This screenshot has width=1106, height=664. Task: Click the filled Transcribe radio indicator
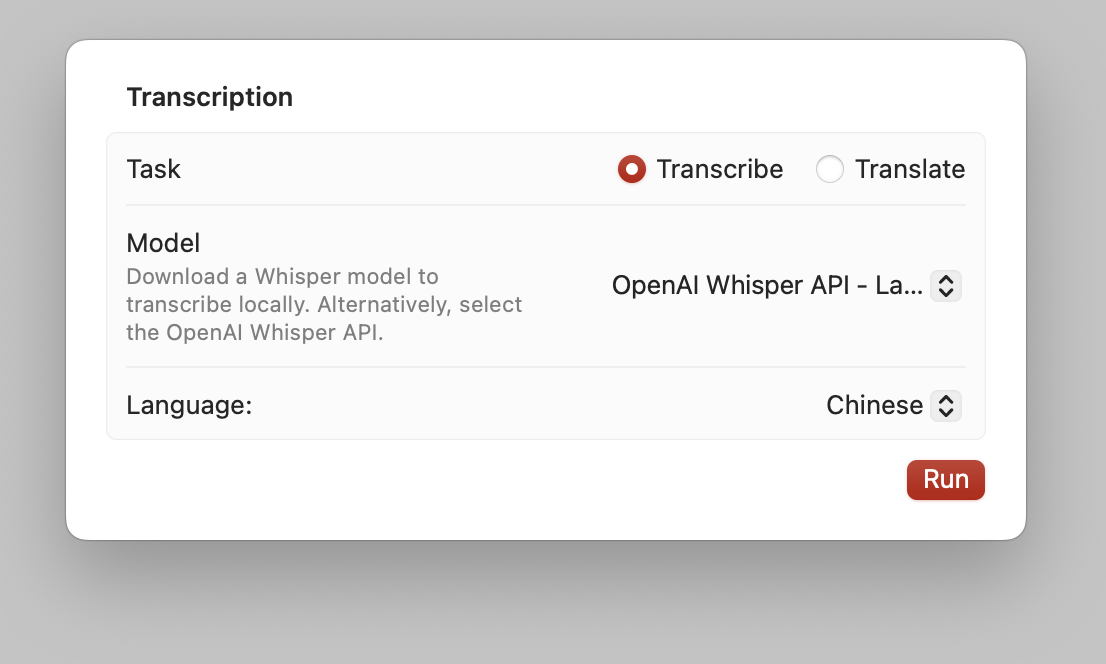point(632,169)
